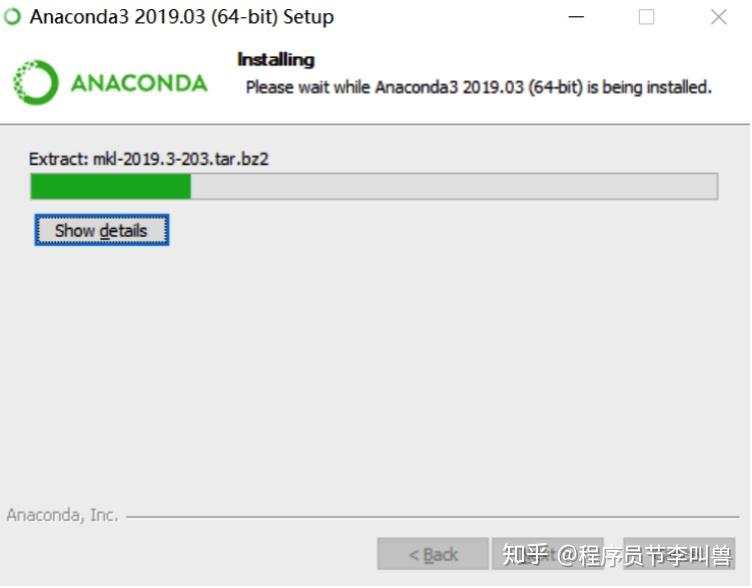Click the disabled maximize box icon
The width and height of the screenshot is (752, 588).
(x=646, y=17)
